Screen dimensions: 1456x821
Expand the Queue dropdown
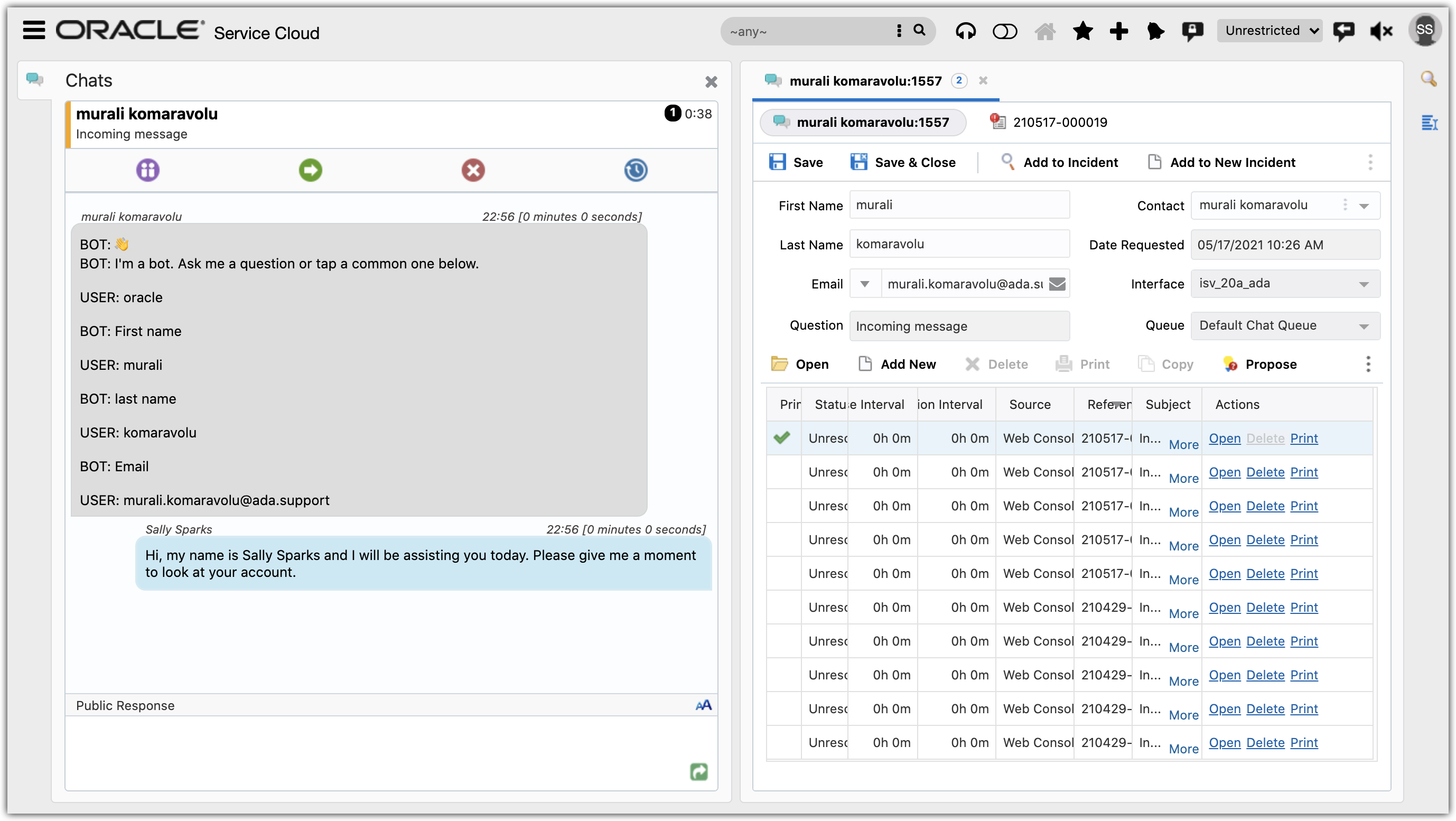[x=1364, y=326]
